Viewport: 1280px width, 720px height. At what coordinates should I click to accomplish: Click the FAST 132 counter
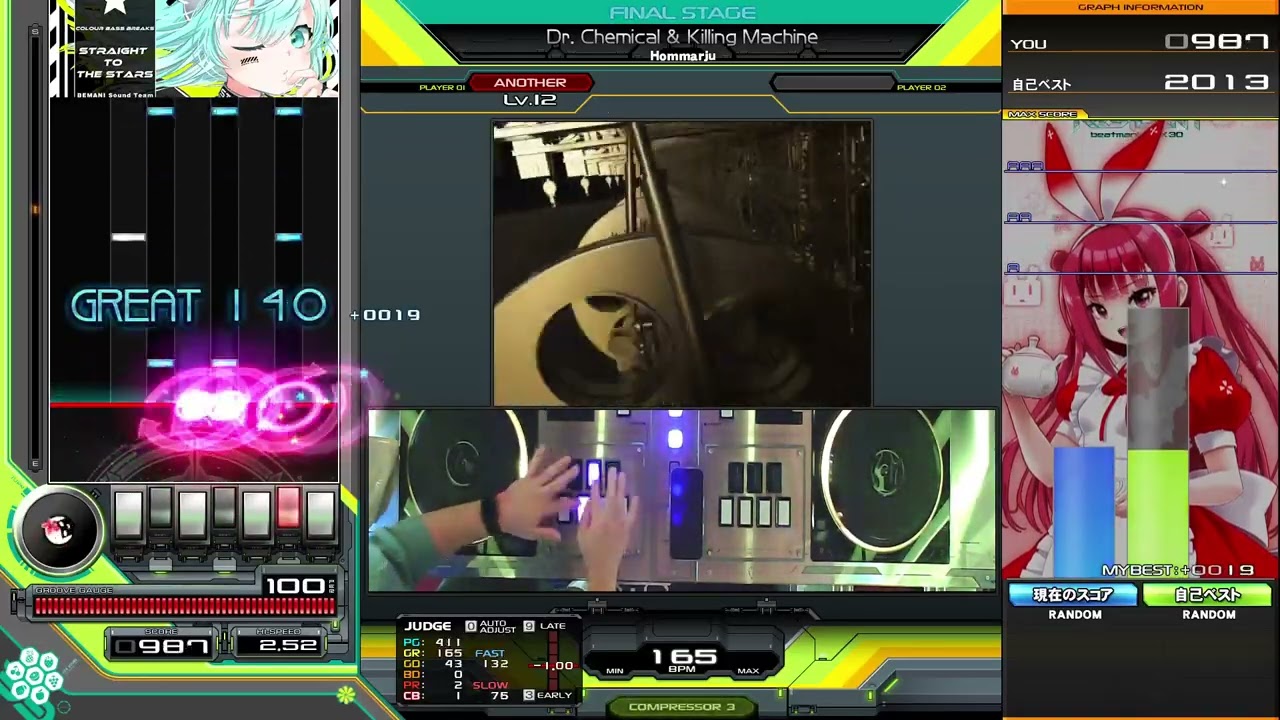[x=492, y=659]
